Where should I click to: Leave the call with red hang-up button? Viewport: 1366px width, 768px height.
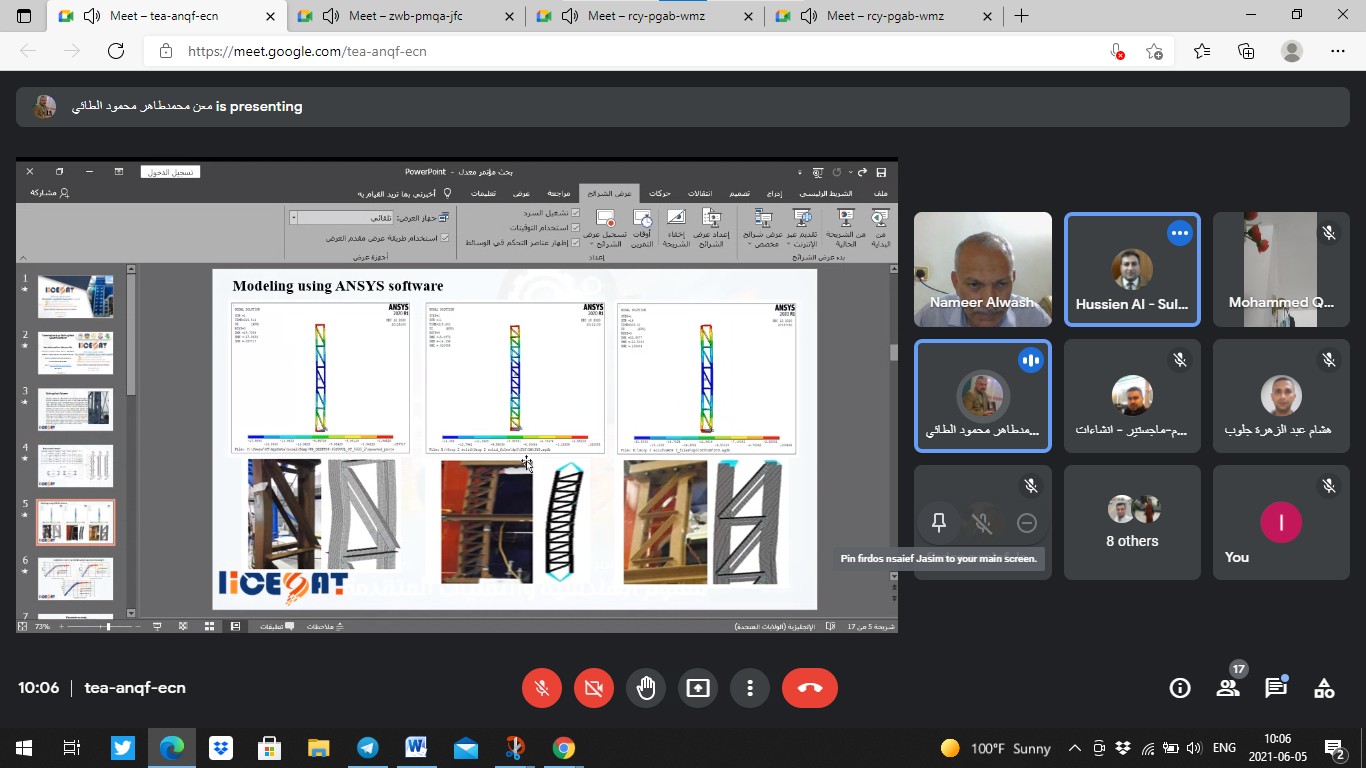point(809,688)
